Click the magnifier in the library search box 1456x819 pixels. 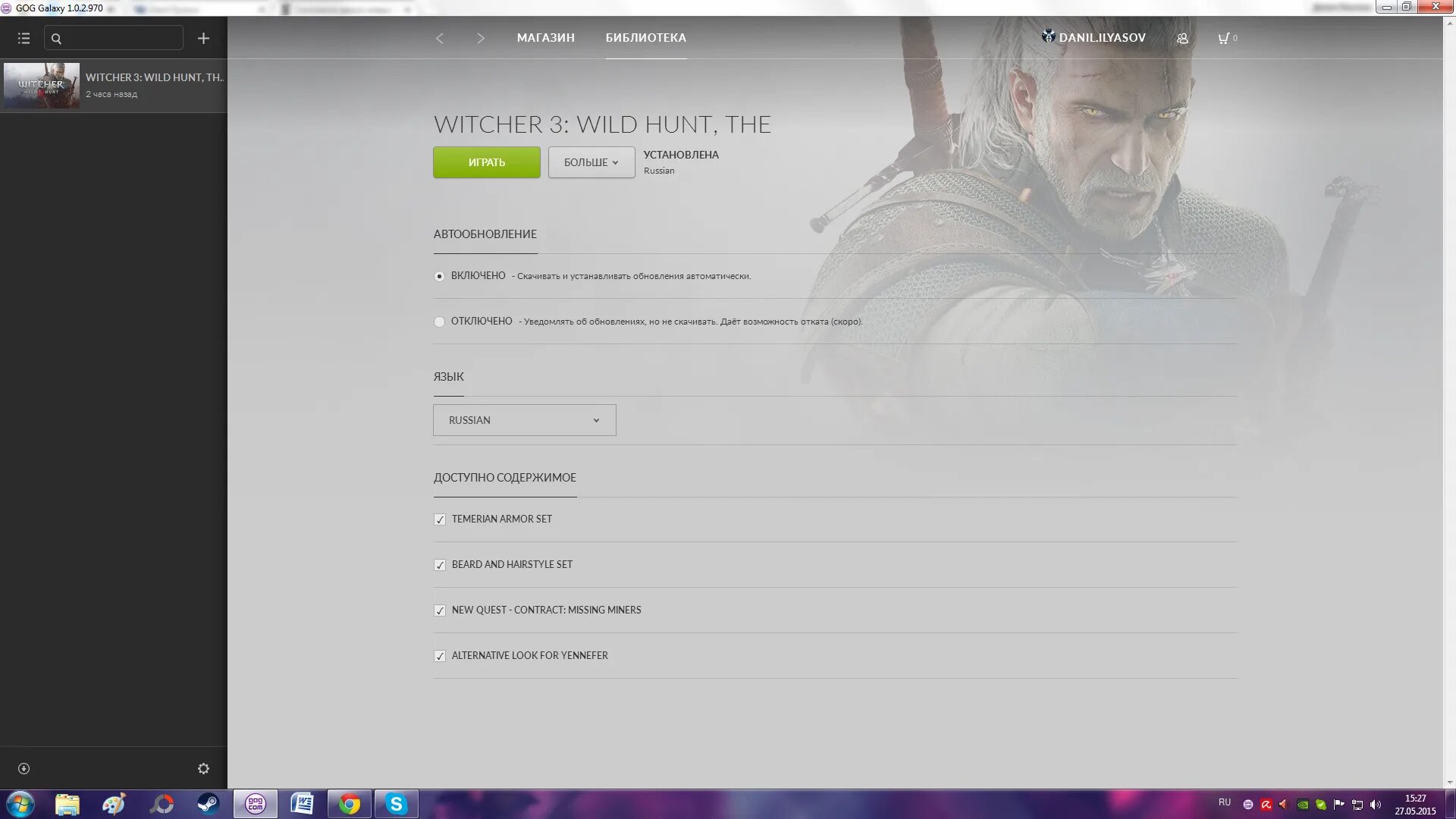[x=56, y=39]
